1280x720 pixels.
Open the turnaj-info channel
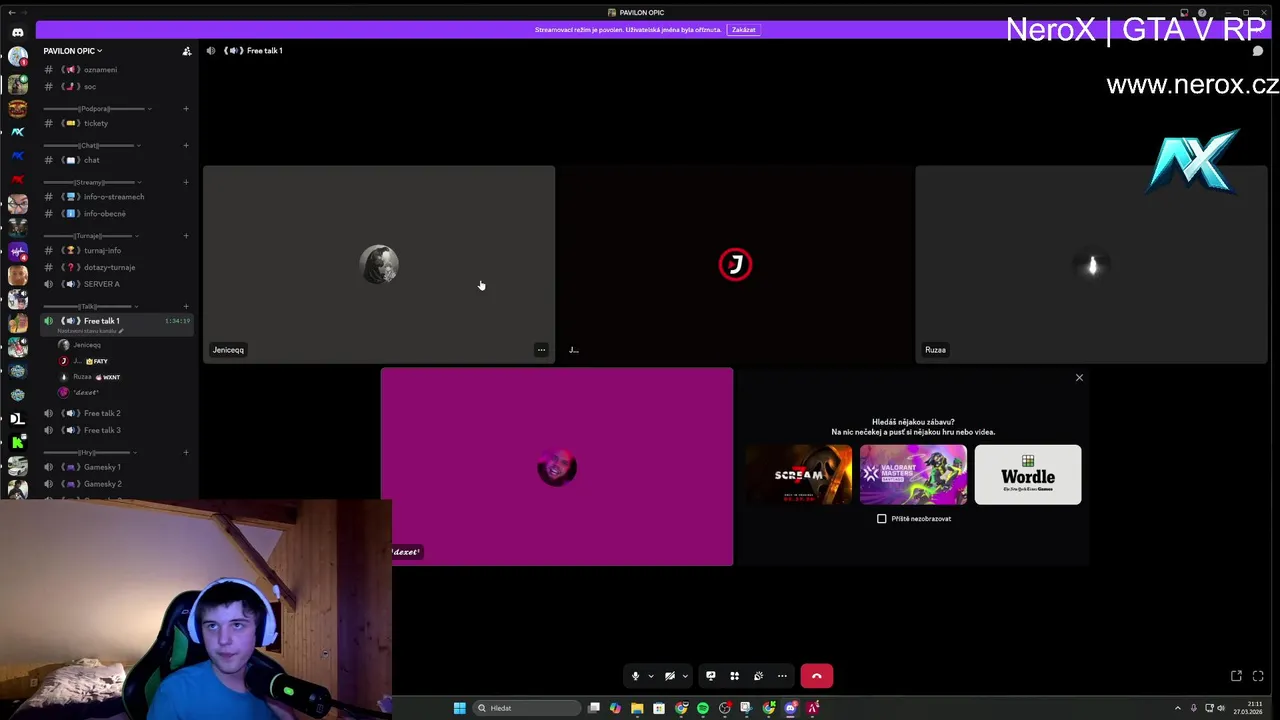pyautogui.click(x=117, y=251)
